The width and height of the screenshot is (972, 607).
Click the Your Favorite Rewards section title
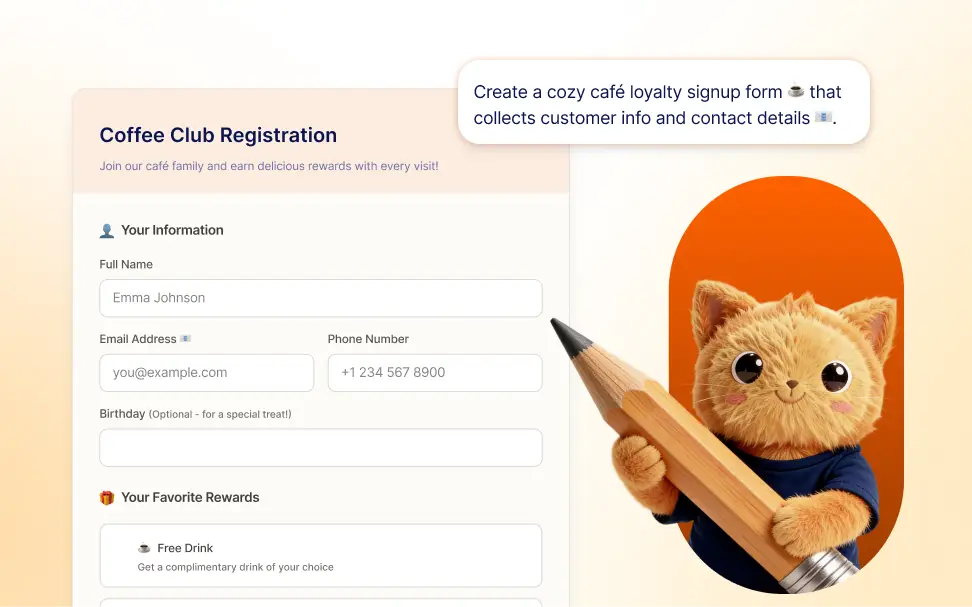tap(190, 498)
